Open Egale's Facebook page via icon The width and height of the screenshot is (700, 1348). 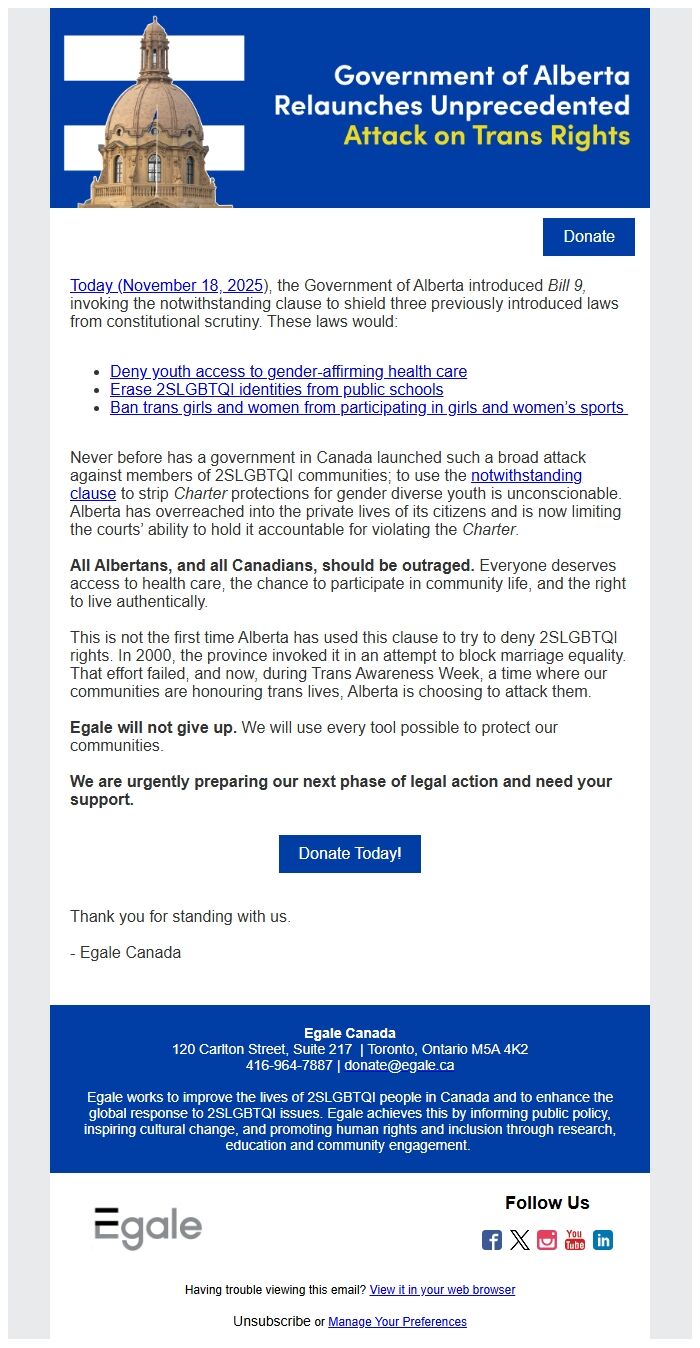pos(491,1239)
